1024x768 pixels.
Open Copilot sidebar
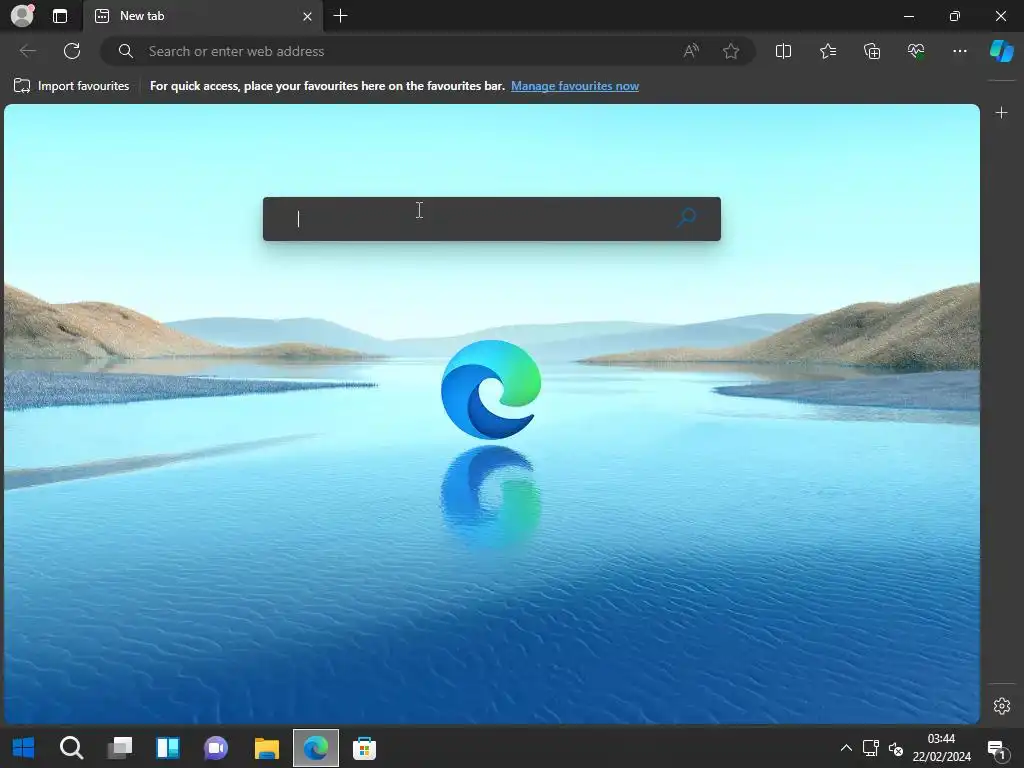[x=1001, y=51]
